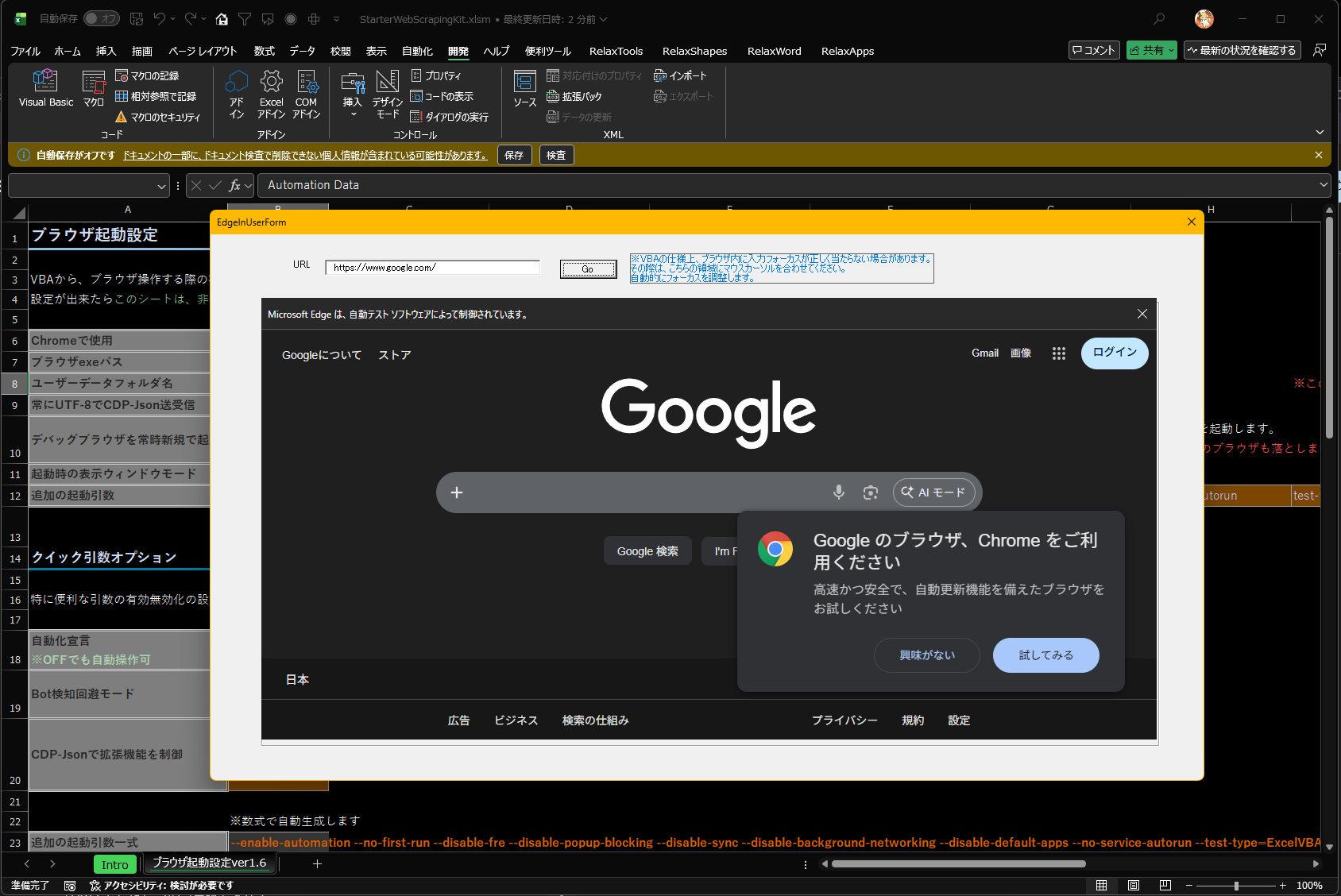Open the Undo dropdown arrow
The width and height of the screenshot is (1341, 896).
(173, 18)
